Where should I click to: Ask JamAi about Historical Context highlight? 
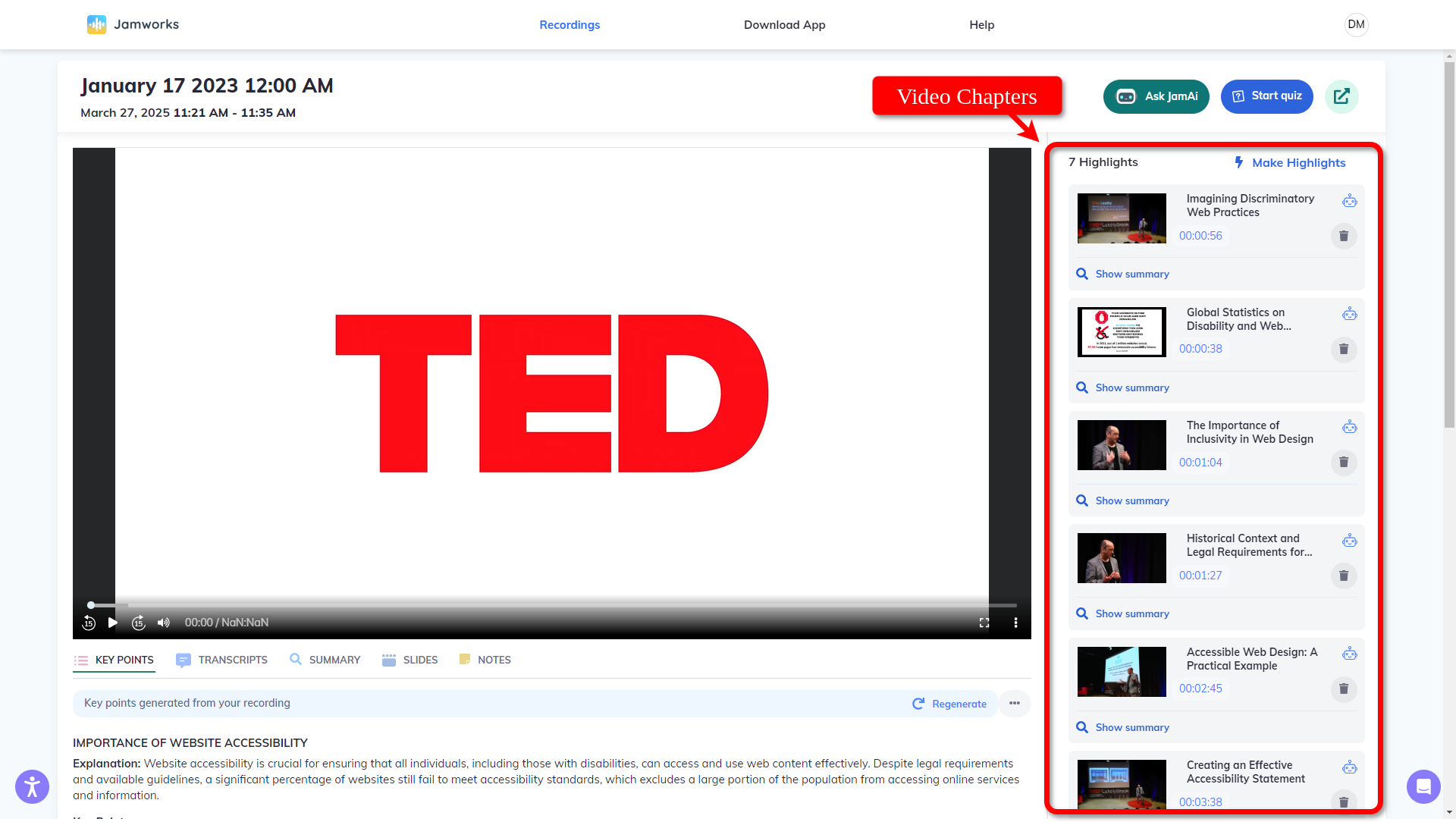tap(1350, 541)
